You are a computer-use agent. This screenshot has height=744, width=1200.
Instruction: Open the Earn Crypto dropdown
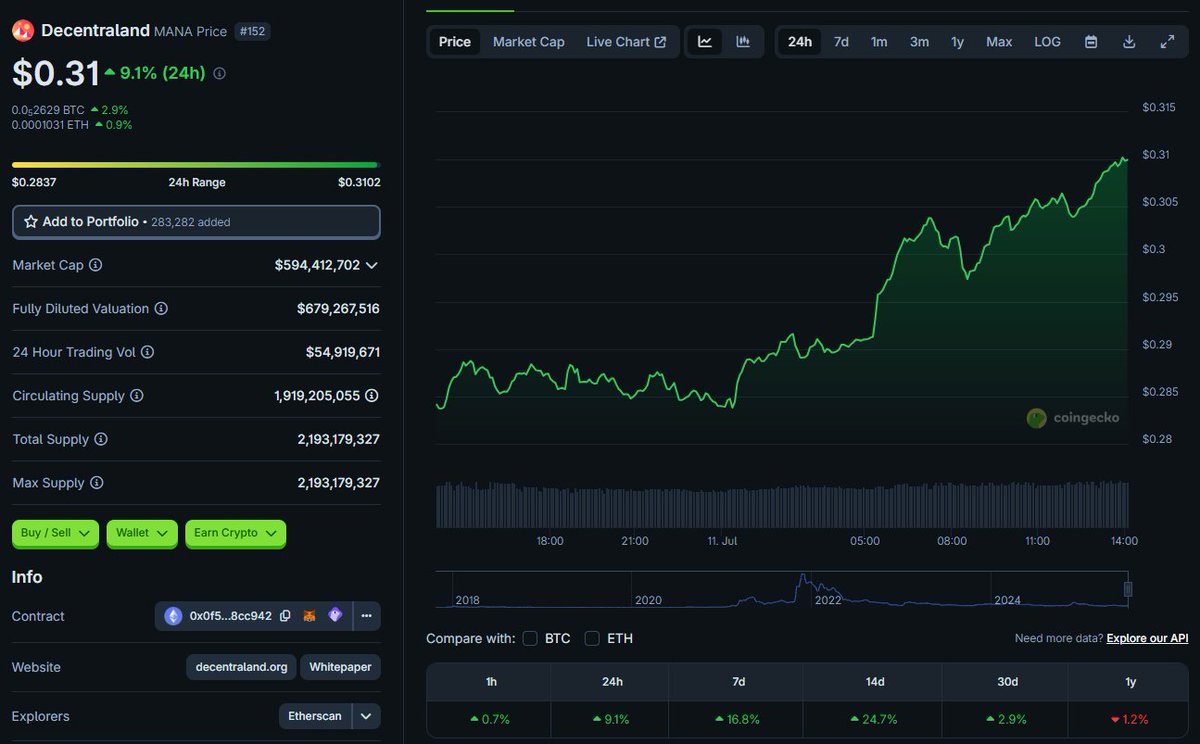point(236,533)
